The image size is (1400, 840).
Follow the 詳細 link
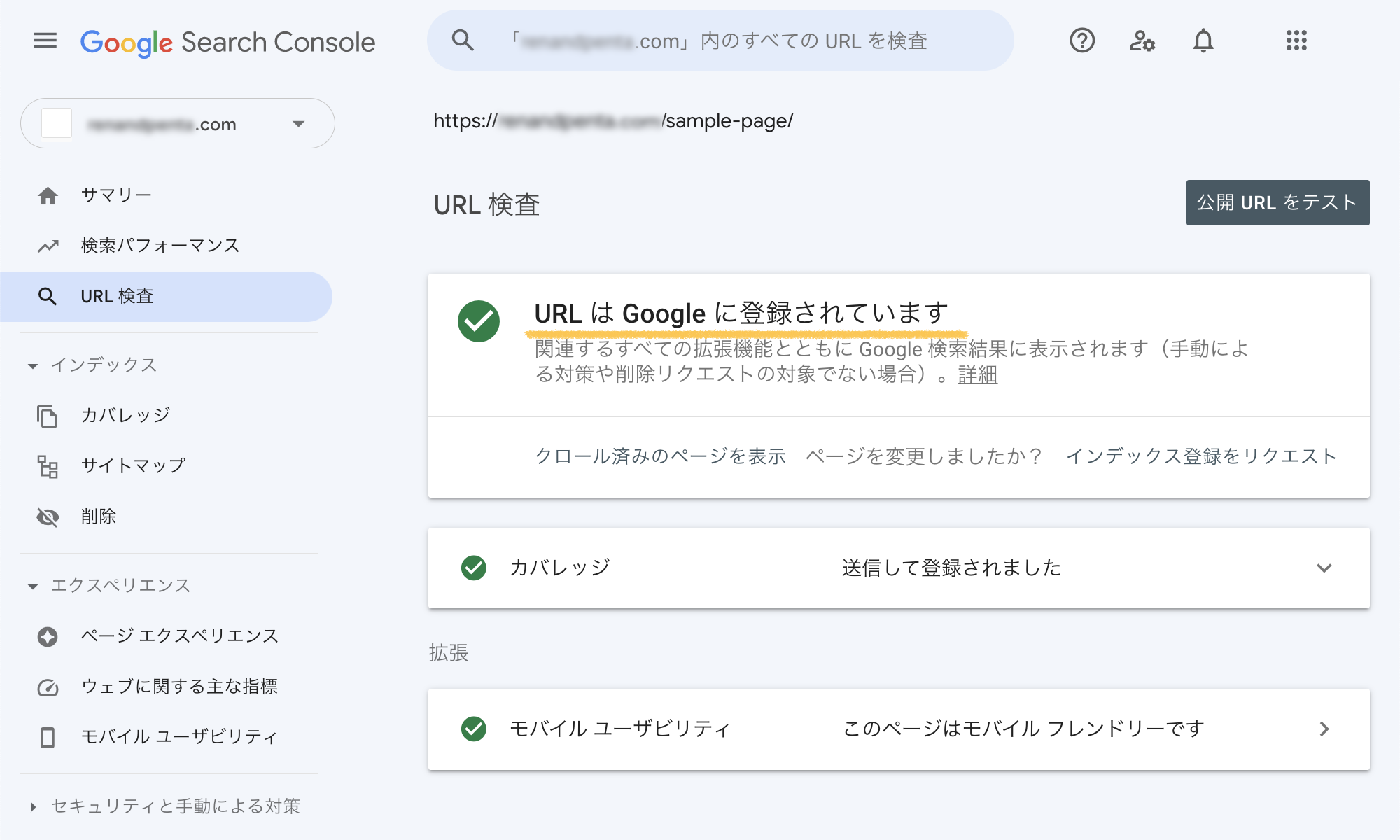pyautogui.click(x=977, y=374)
